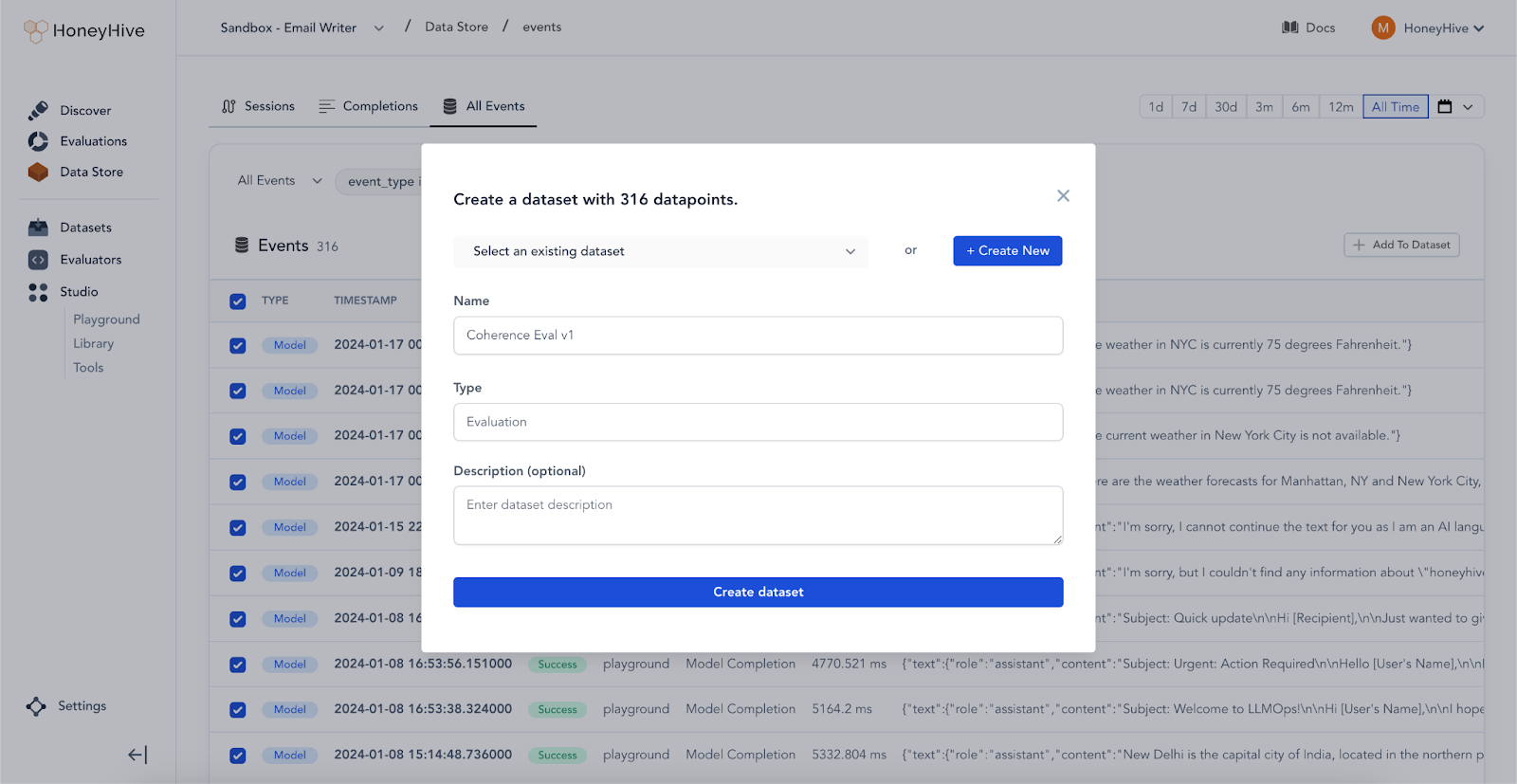Open the Docs link
Screen dimensions: 1517x784
[1308, 27]
